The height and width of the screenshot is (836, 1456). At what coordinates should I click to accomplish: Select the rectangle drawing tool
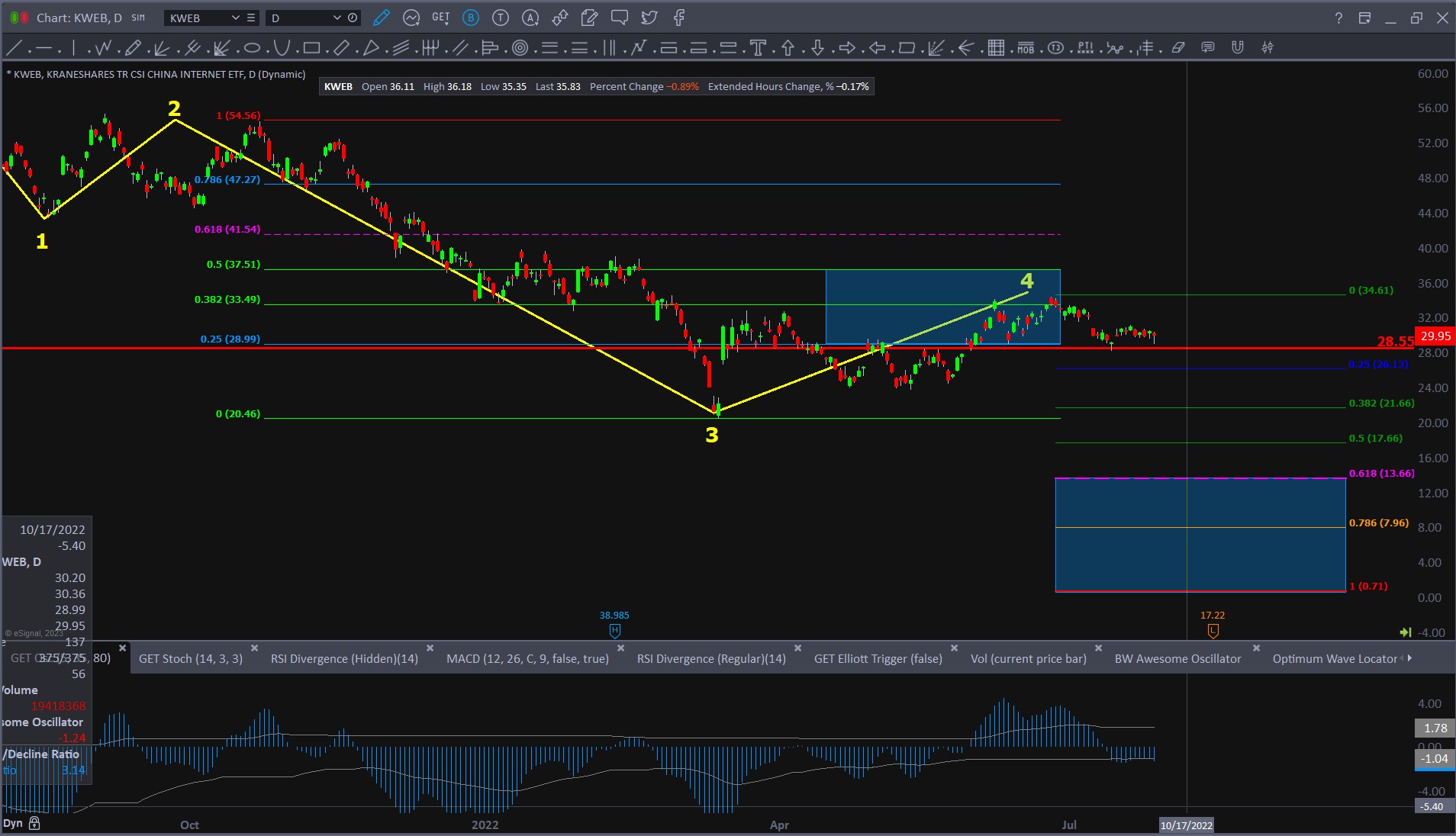[x=311, y=48]
